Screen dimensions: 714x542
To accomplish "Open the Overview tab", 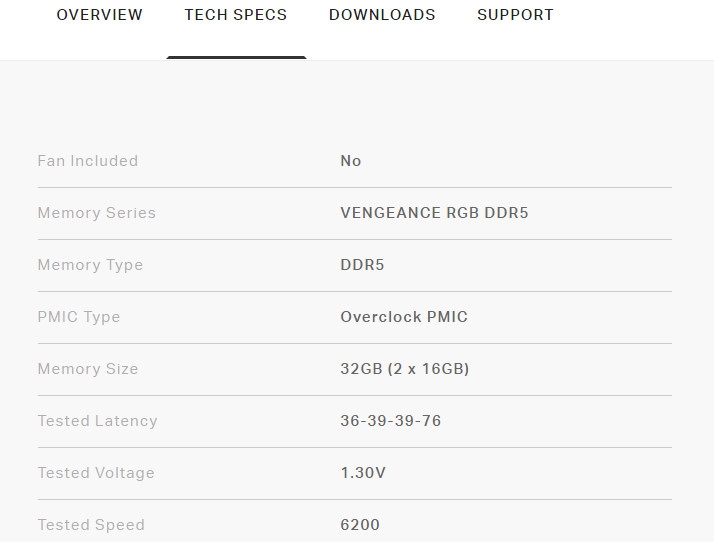I will tap(99, 15).
